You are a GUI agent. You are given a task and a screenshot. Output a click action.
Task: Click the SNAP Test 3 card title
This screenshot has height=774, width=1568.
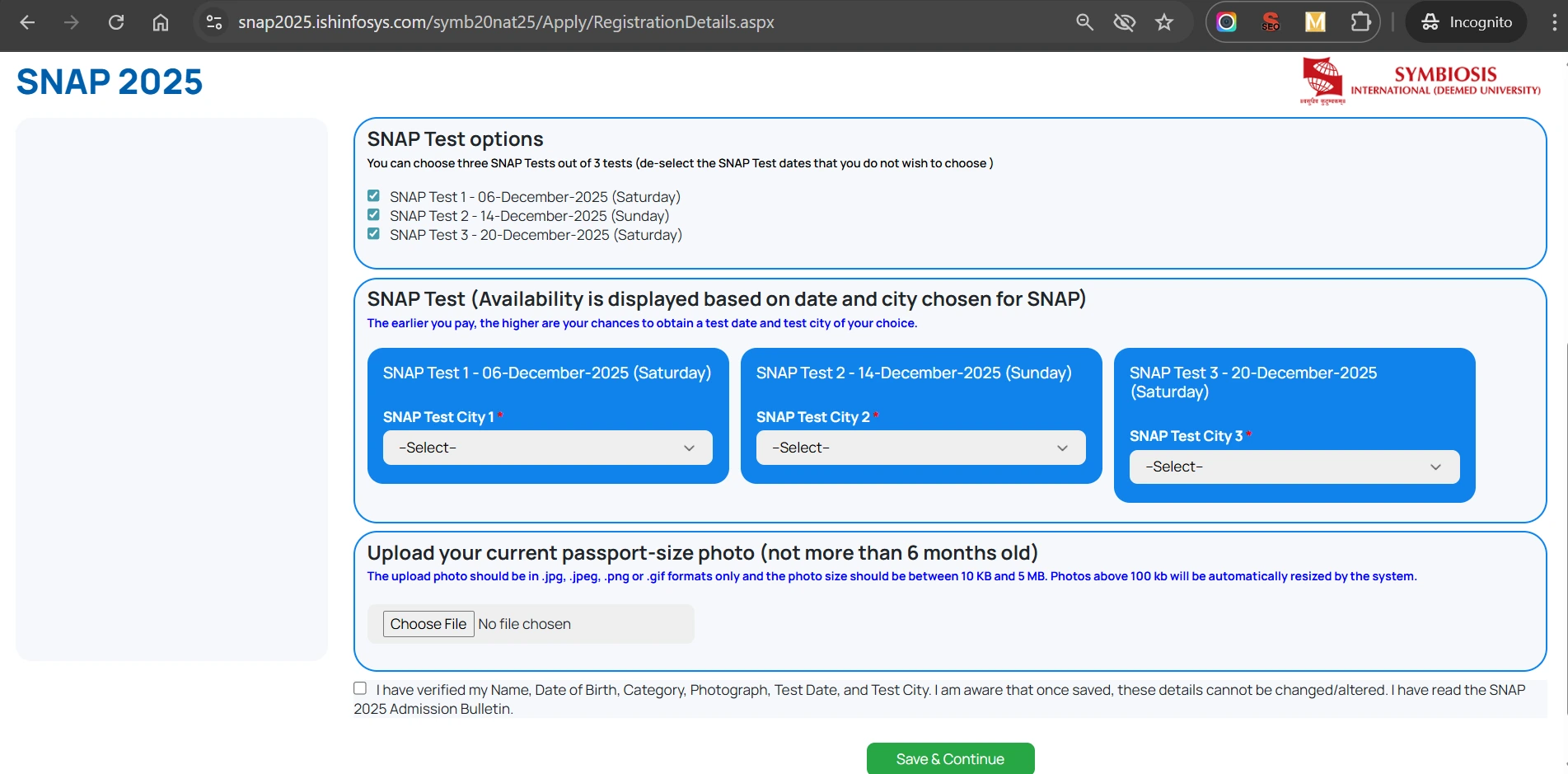(x=1253, y=382)
